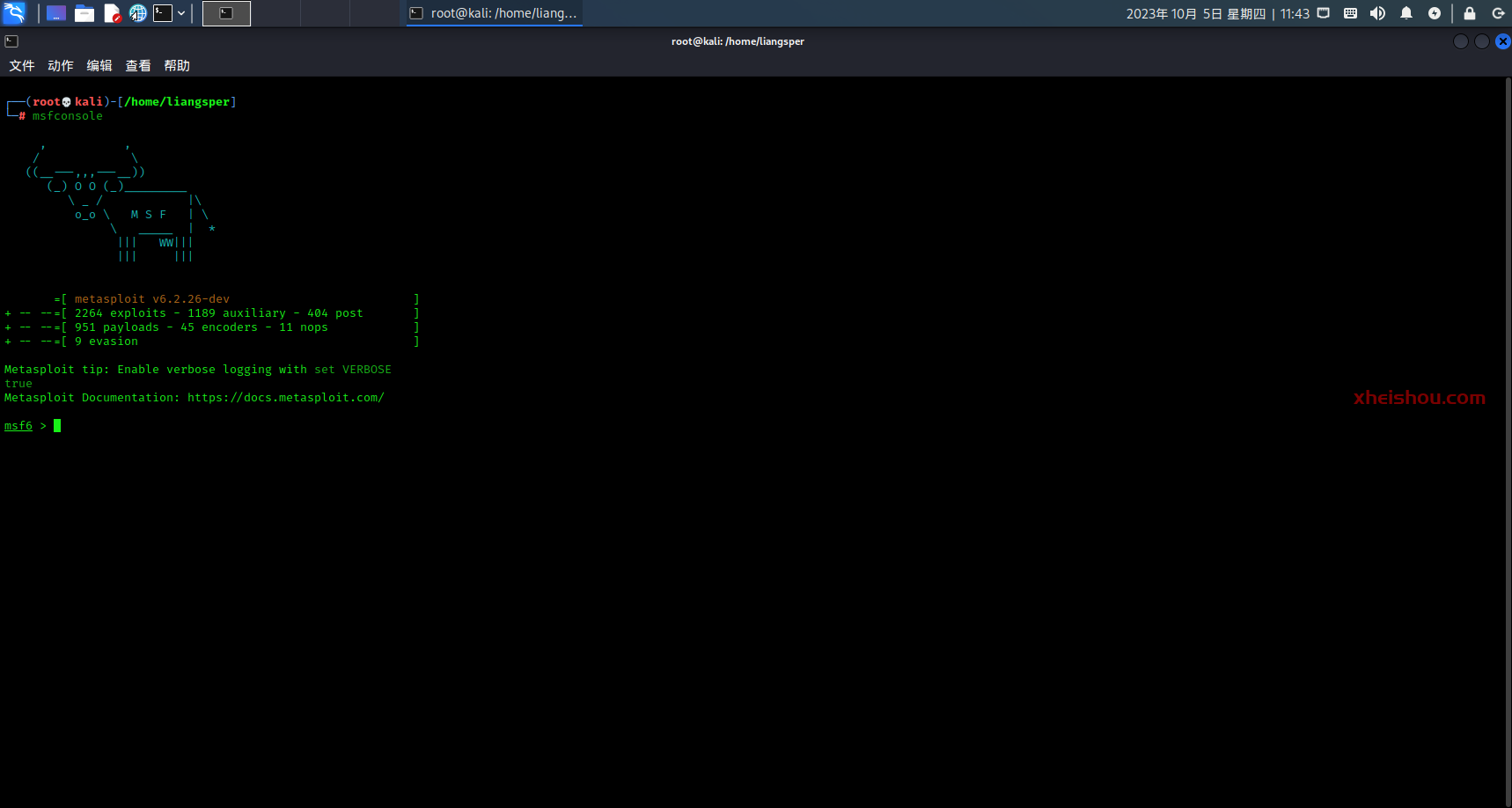Click the show desktop panel icon
Viewport: 1512px width, 808px height.
[56, 13]
